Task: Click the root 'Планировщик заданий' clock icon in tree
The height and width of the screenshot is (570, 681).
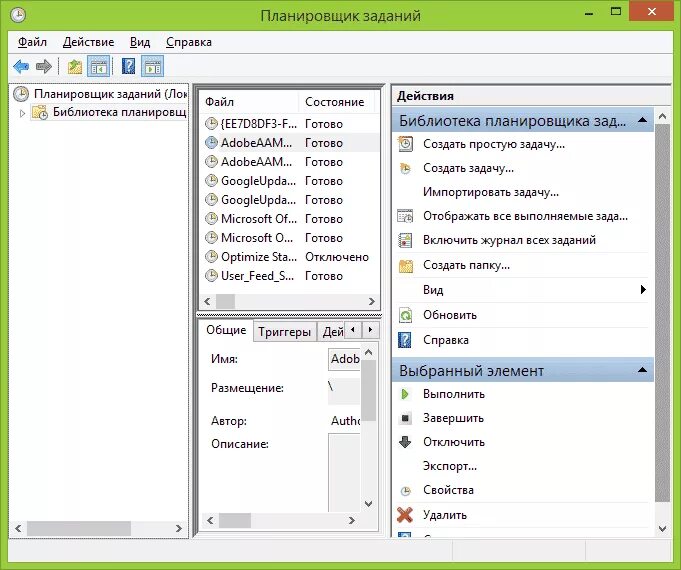Action: (21, 94)
